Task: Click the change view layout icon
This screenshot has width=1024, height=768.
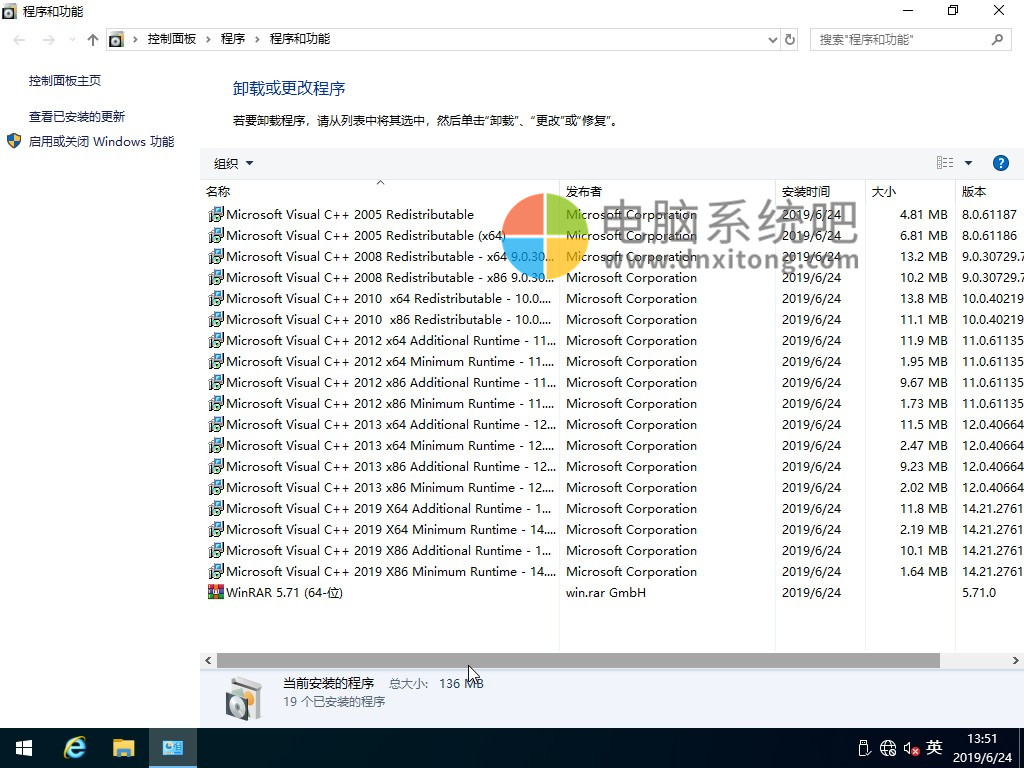Action: (945, 163)
